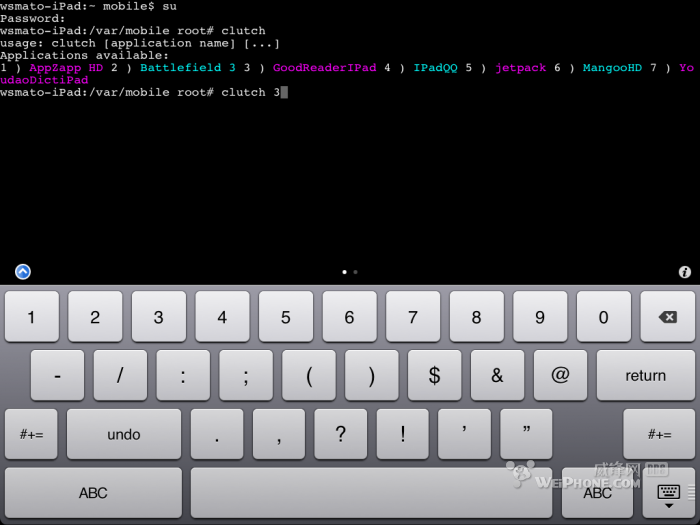Tap 'jetpack' in application list

(521, 68)
